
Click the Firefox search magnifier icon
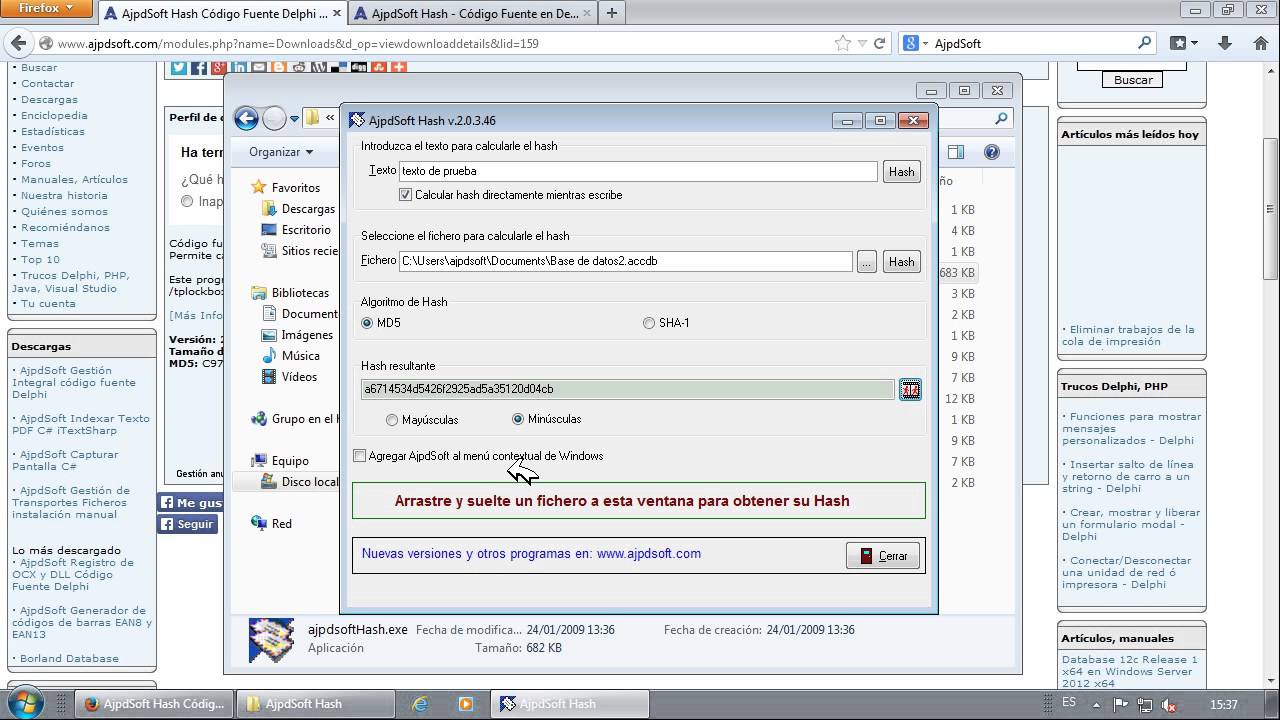tap(1144, 43)
